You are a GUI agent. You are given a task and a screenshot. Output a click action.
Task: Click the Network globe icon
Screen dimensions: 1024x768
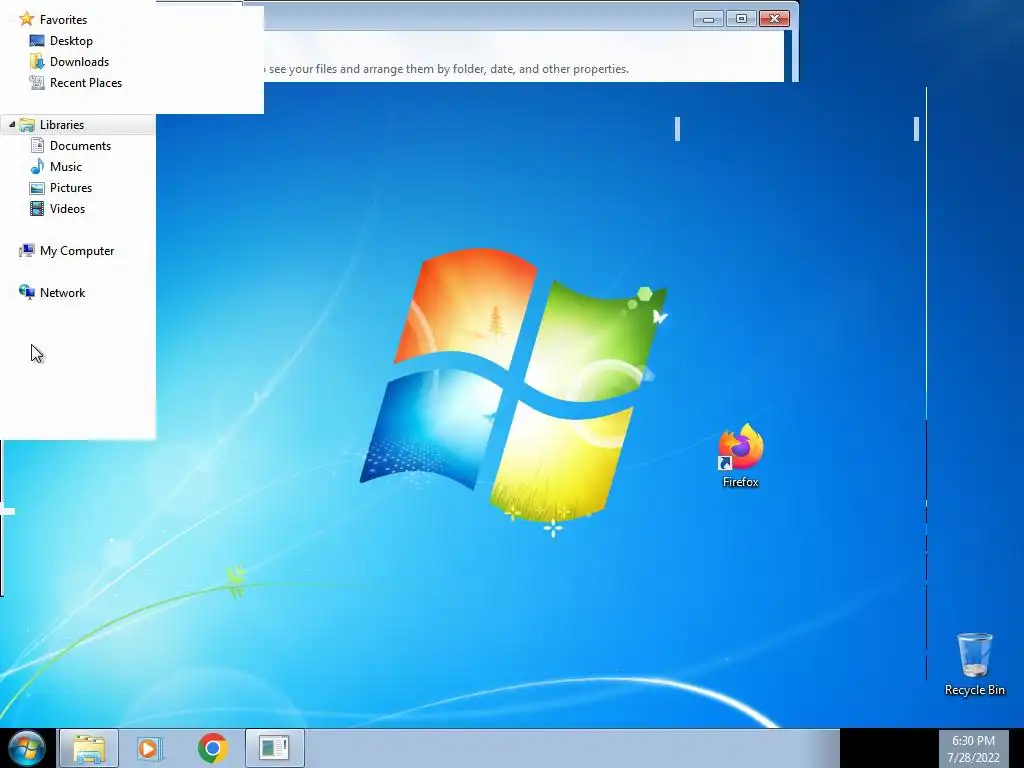tap(27, 293)
